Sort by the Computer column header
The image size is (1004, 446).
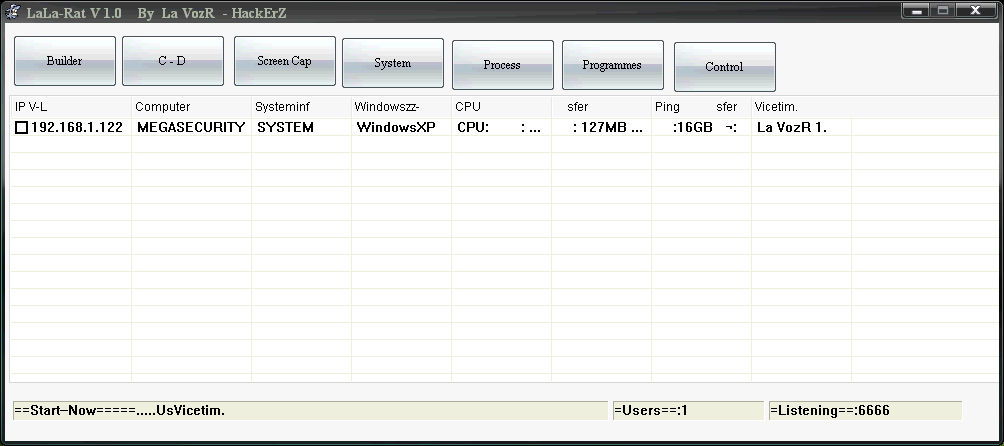pos(190,107)
